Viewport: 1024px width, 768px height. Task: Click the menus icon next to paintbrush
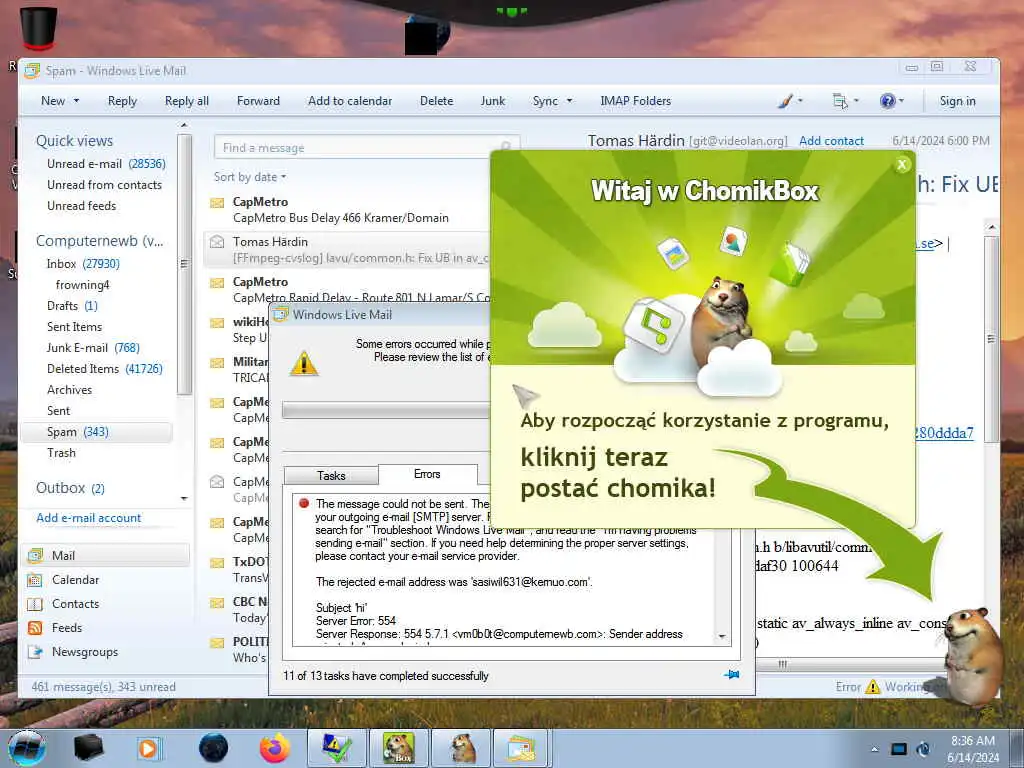[x=840, y=101]
